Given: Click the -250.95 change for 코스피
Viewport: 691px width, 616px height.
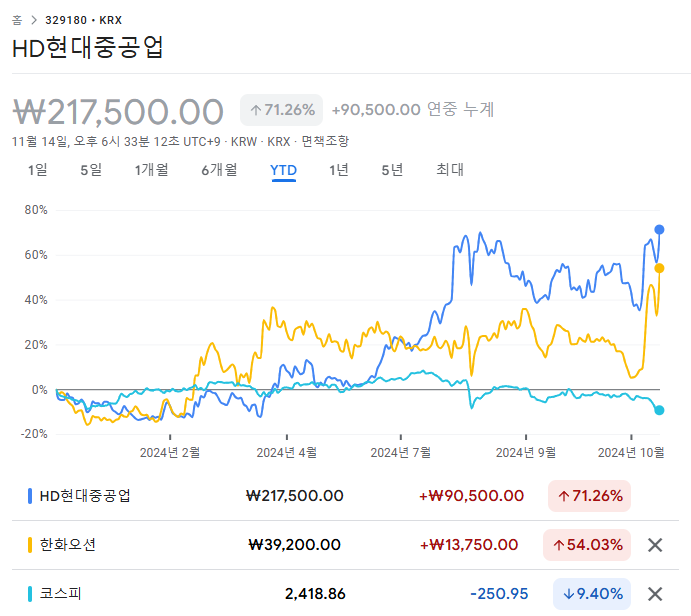Looking at the screenshot, I should (x=499, y=594).
